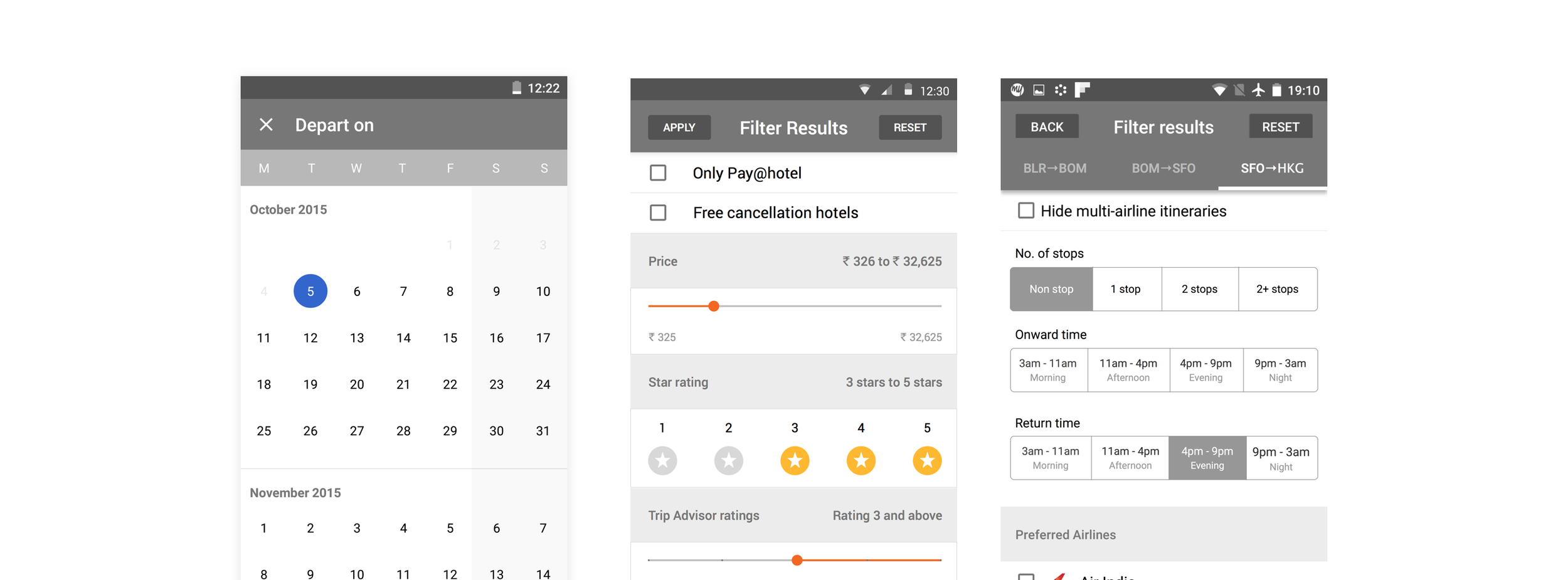Choose Return time 11am - 4pm Afternoon
Image resolution: width=1568 pixels, height=580 pixels.
(1130, 458)
